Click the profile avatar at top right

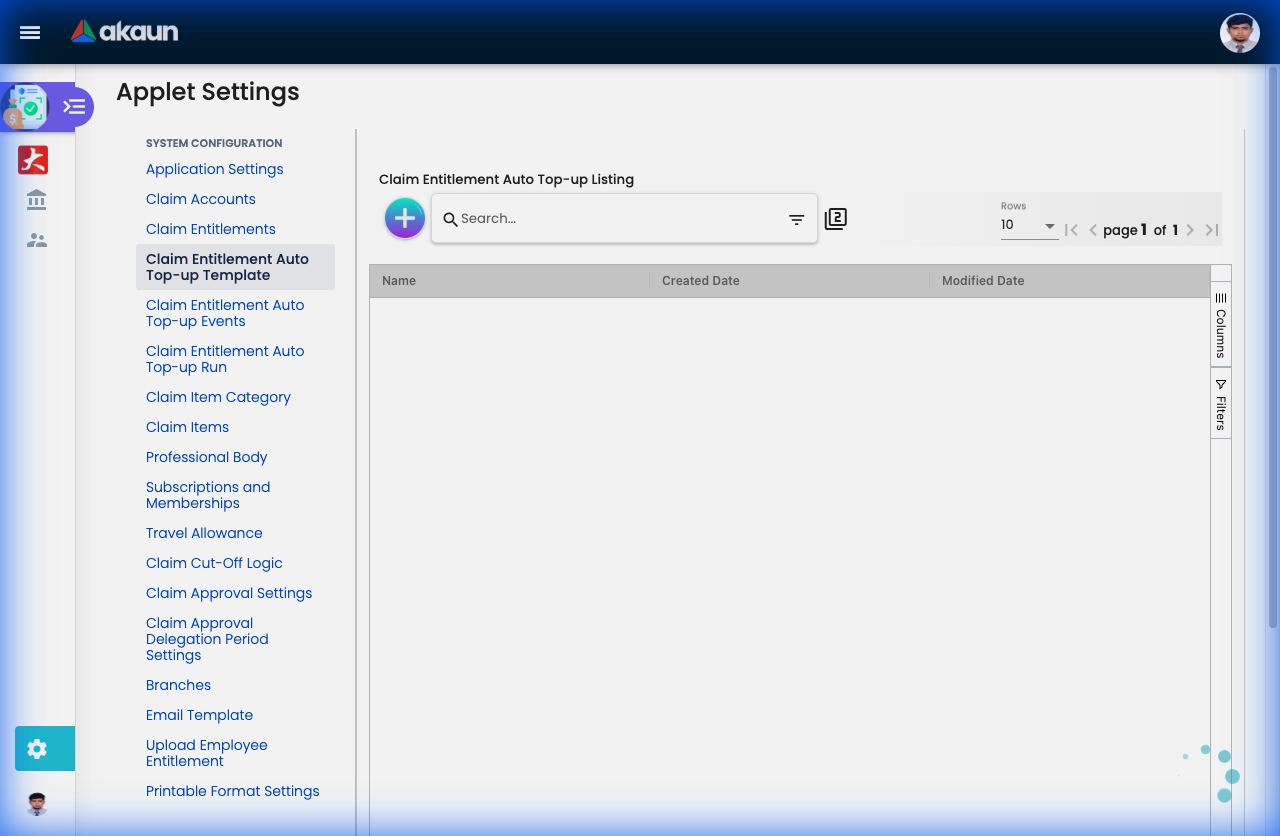[x=1239, y=33]
